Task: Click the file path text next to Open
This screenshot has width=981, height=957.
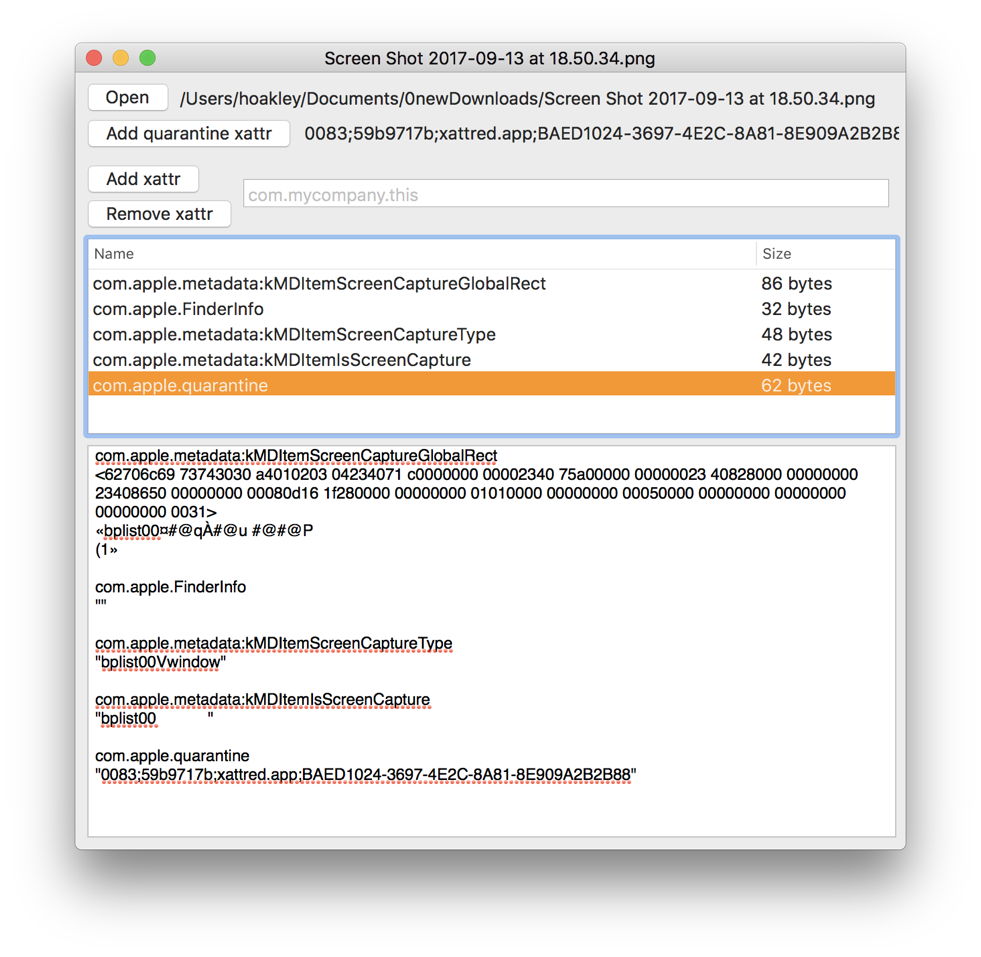Action: click(527, 99)
